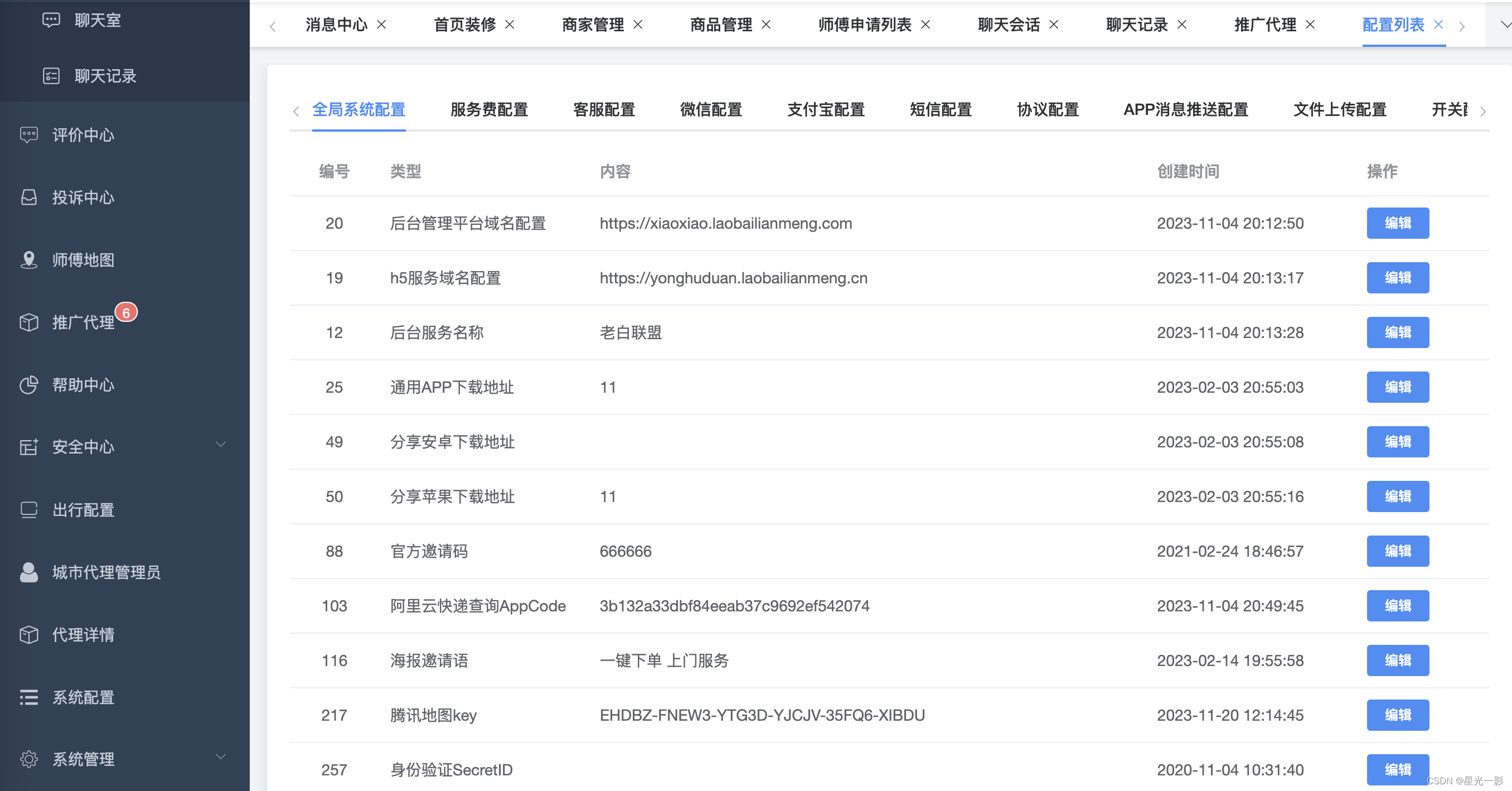Edit the 后台服务名称 row
1512x791 pixels.
[1397, 332]
